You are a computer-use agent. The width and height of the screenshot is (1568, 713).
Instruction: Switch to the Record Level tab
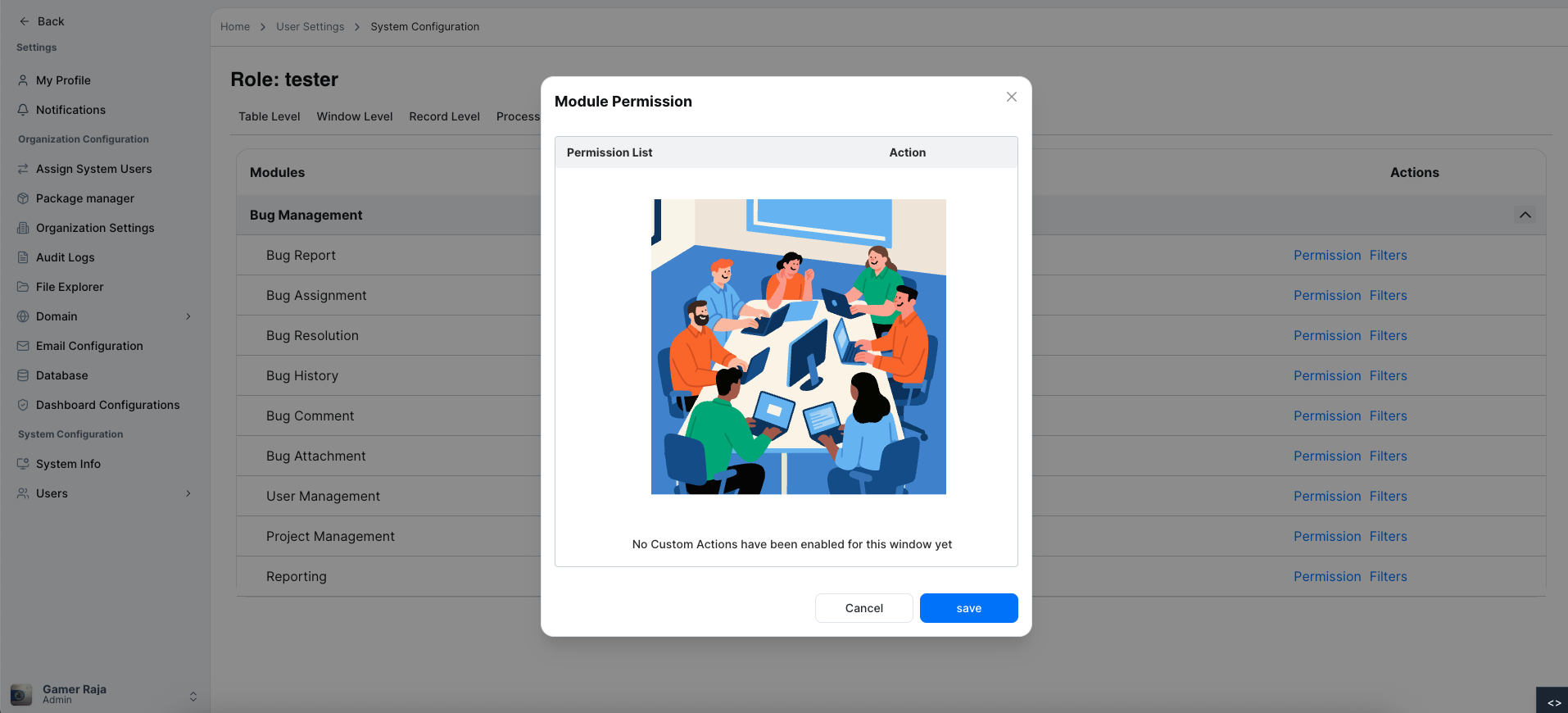click(445, 116)
